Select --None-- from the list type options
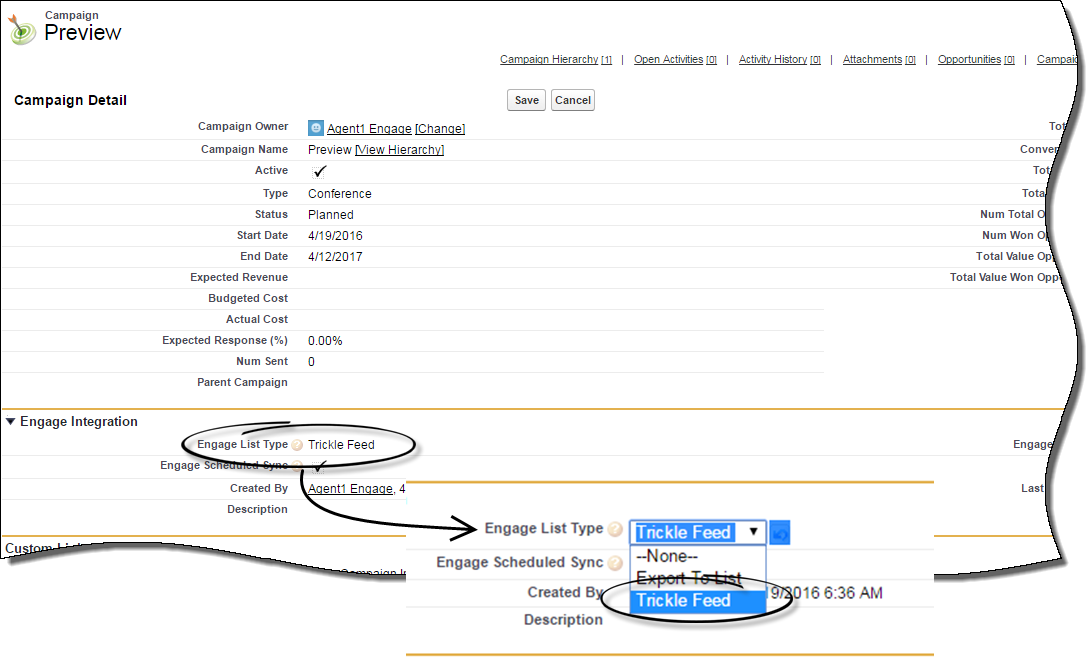The image size is (1091, 669). (x=667, y=556)
